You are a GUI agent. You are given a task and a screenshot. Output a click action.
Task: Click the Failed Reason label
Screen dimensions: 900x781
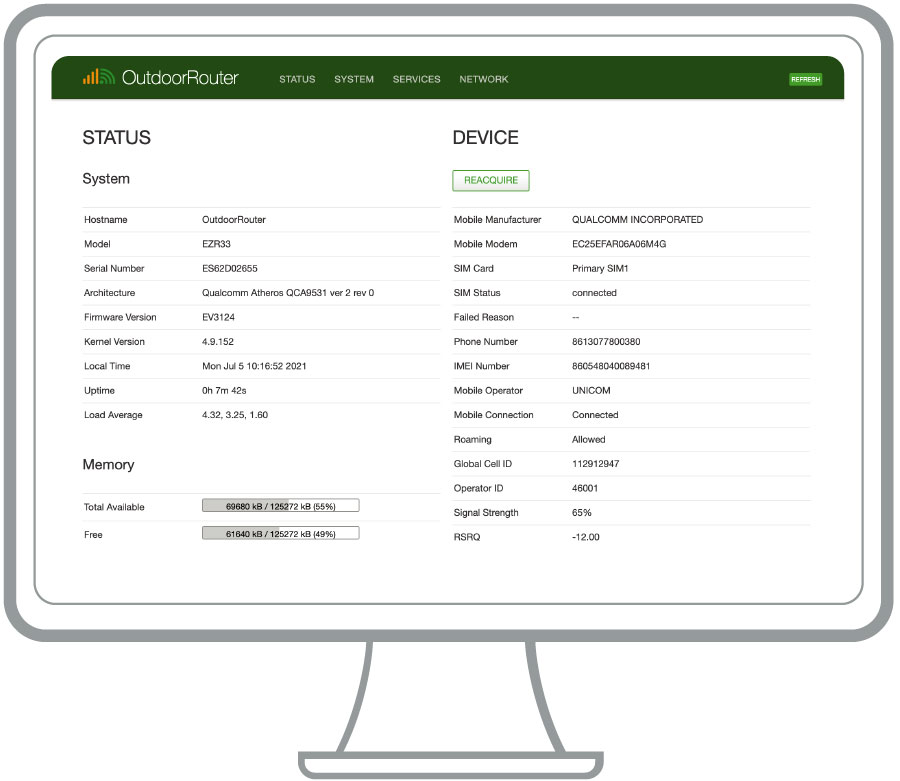[484, 317]
